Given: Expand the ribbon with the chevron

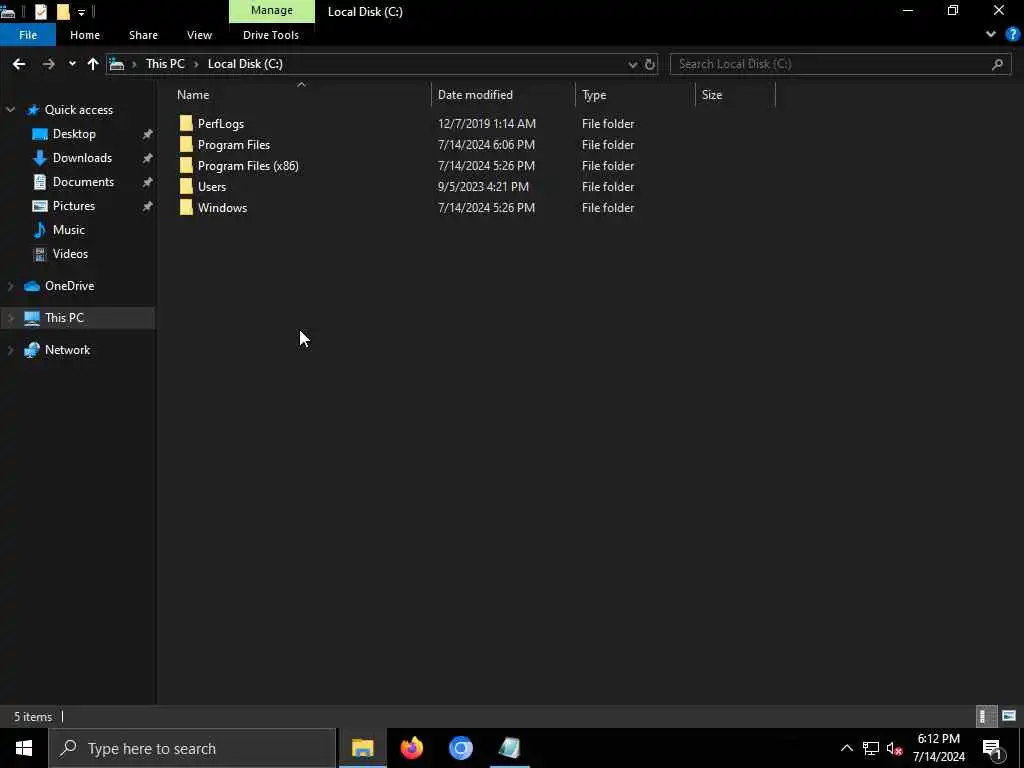Looking at the screenshot, I should pyautogui.click(x=991, y=34).
